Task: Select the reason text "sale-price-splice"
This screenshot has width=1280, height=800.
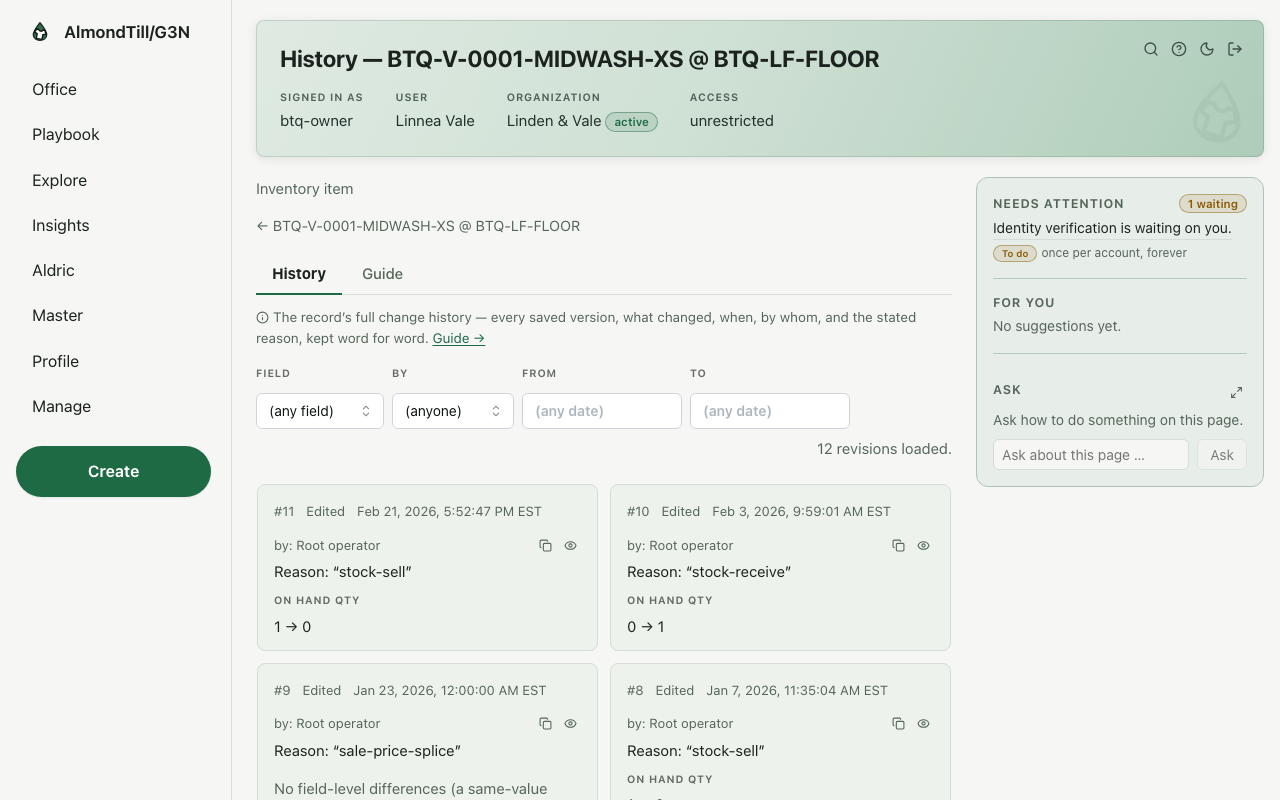Action: coord(397,751)
